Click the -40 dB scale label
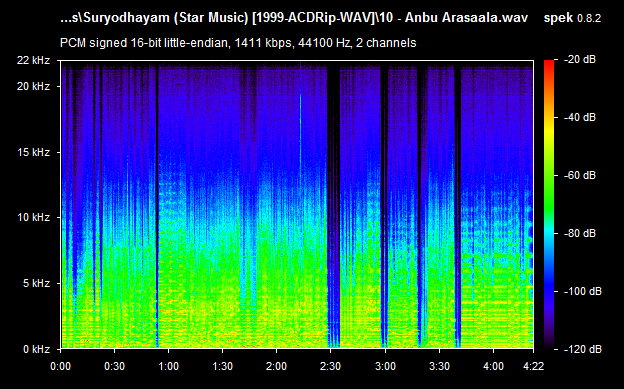The image size is (624, 389). click(580, 117)
